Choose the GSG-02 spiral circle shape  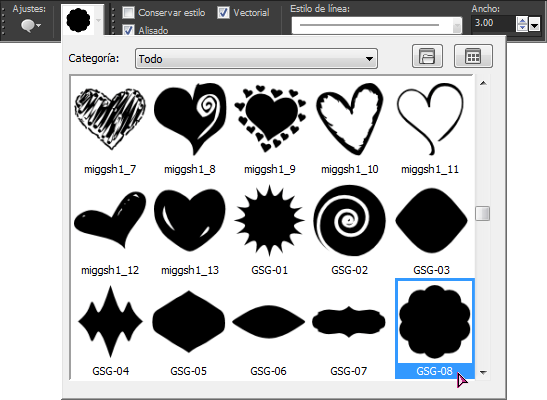click(x=349, y=221)
